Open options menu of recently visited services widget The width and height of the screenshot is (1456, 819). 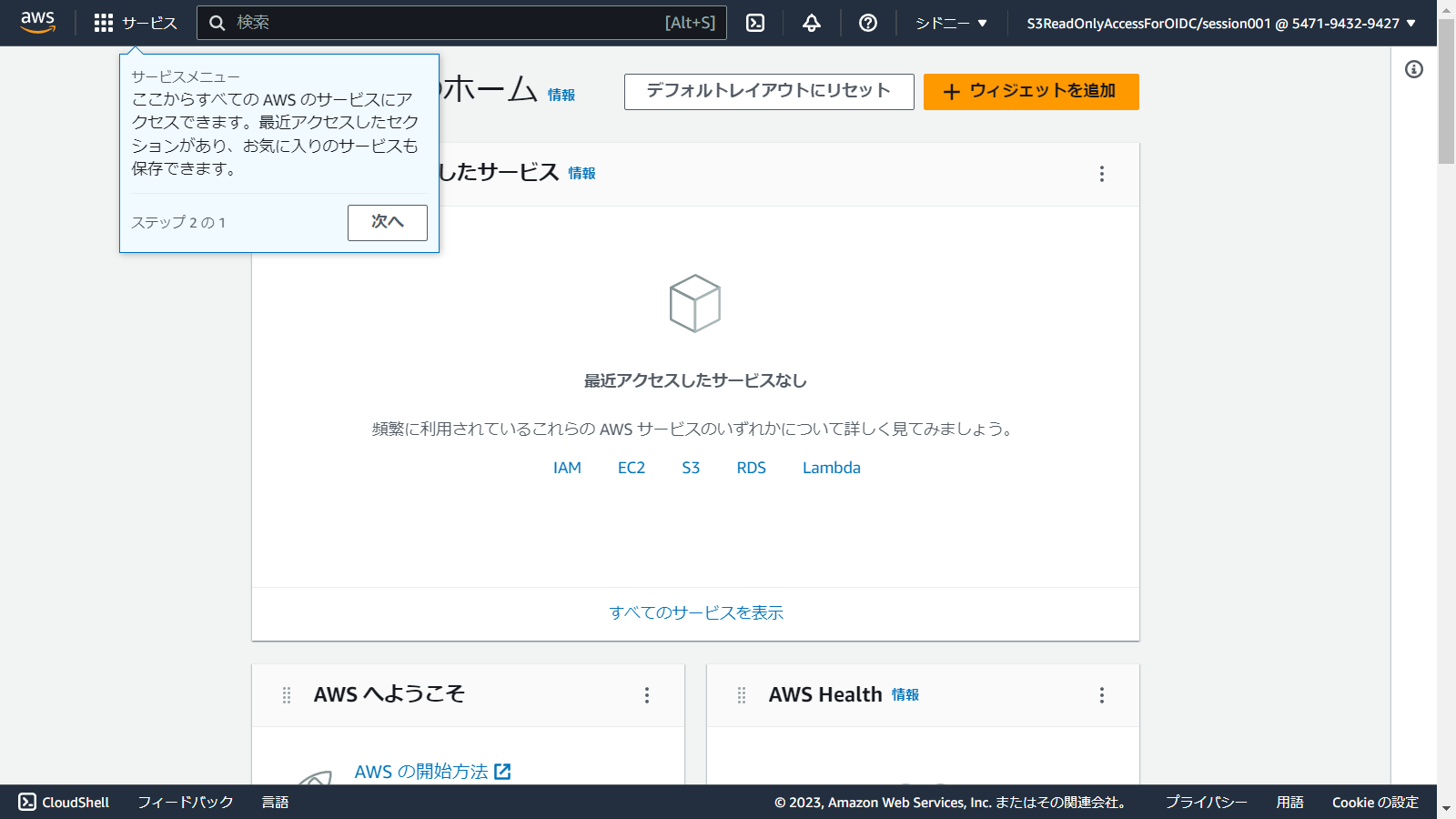[x=1102, y=174]
